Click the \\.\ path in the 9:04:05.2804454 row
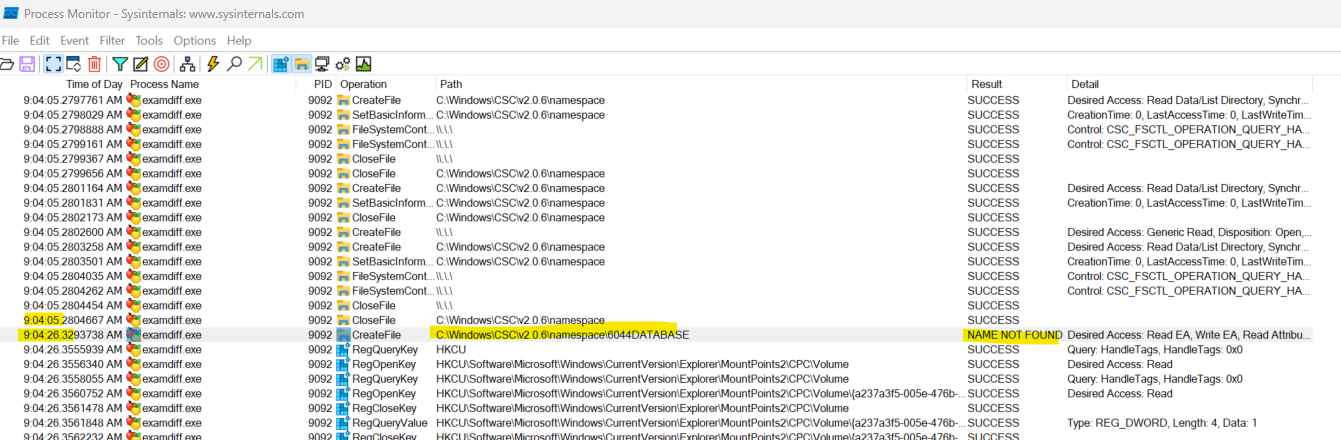Viewport: 1341px width, 440px height. [444, 306]
